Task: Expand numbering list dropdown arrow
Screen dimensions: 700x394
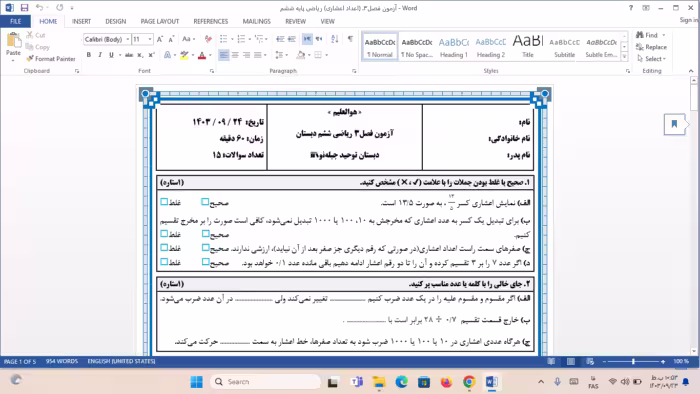Action: (250, 39)
